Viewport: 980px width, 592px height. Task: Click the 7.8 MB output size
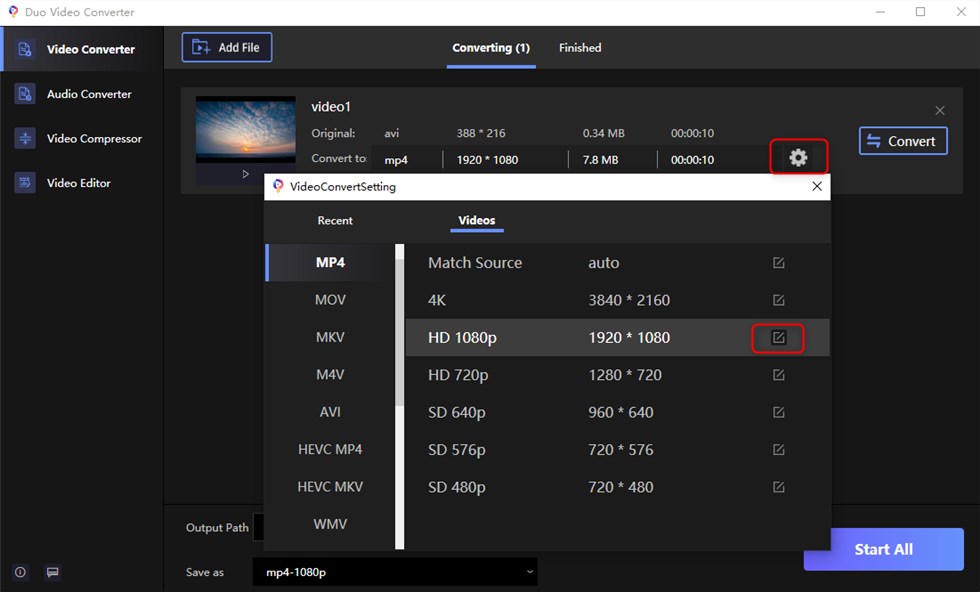600,160
